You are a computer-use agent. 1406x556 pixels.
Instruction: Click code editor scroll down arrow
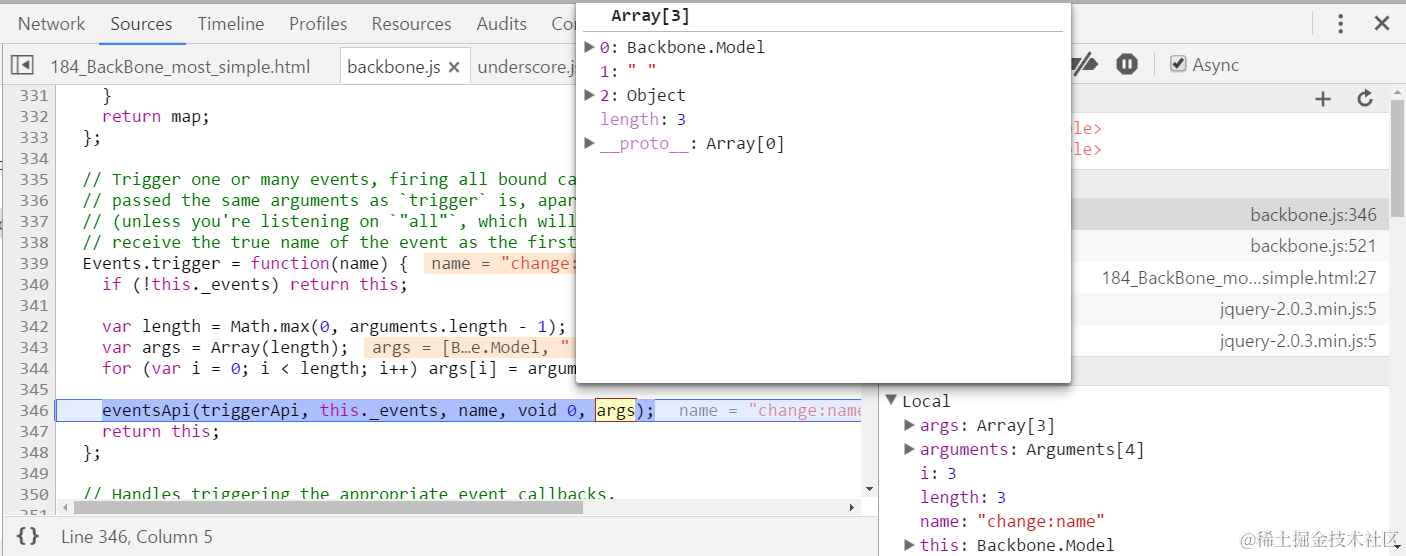coord(869,489)
